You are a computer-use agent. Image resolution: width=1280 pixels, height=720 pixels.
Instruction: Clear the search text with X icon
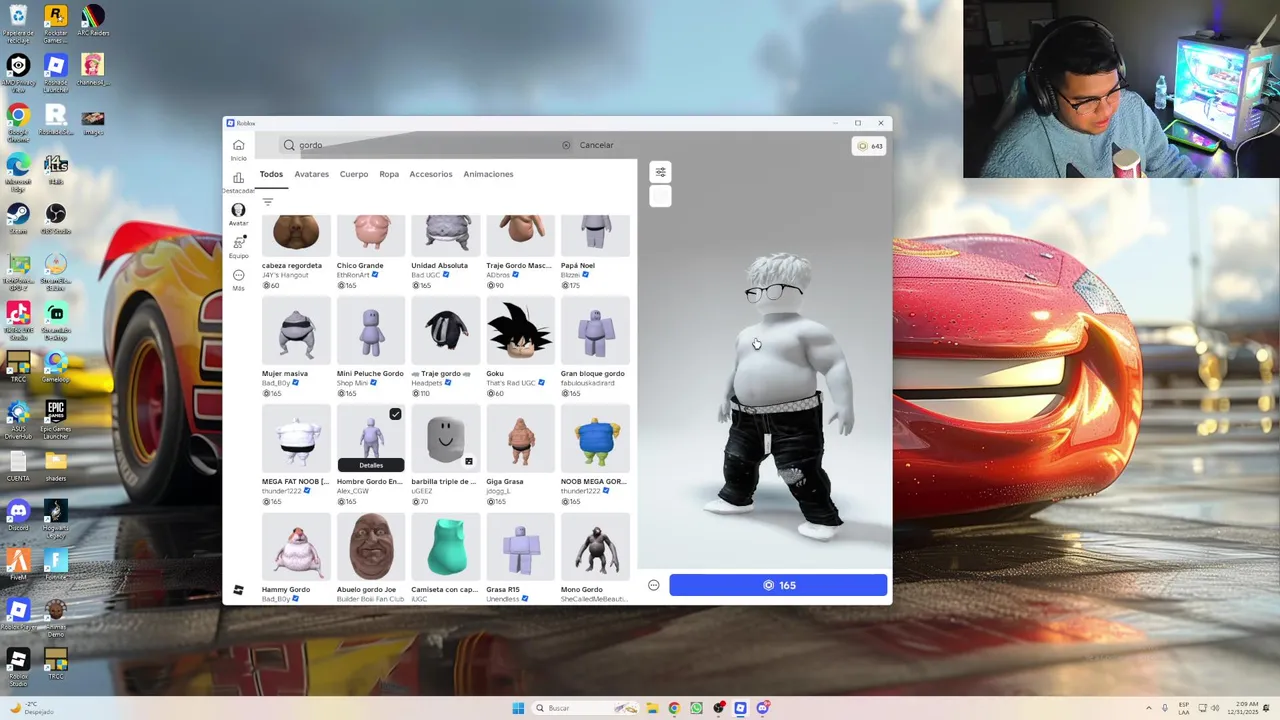566,145
